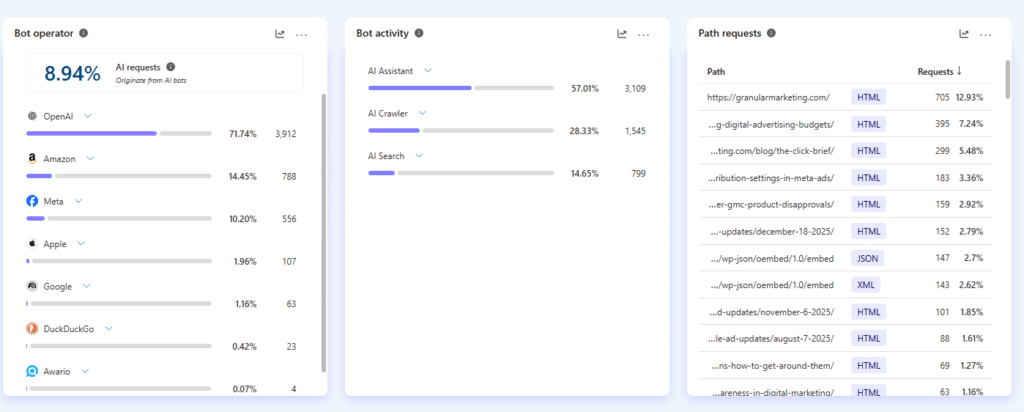Click the OpenAI 71.74% progress bar

click(x=118, y=133)
